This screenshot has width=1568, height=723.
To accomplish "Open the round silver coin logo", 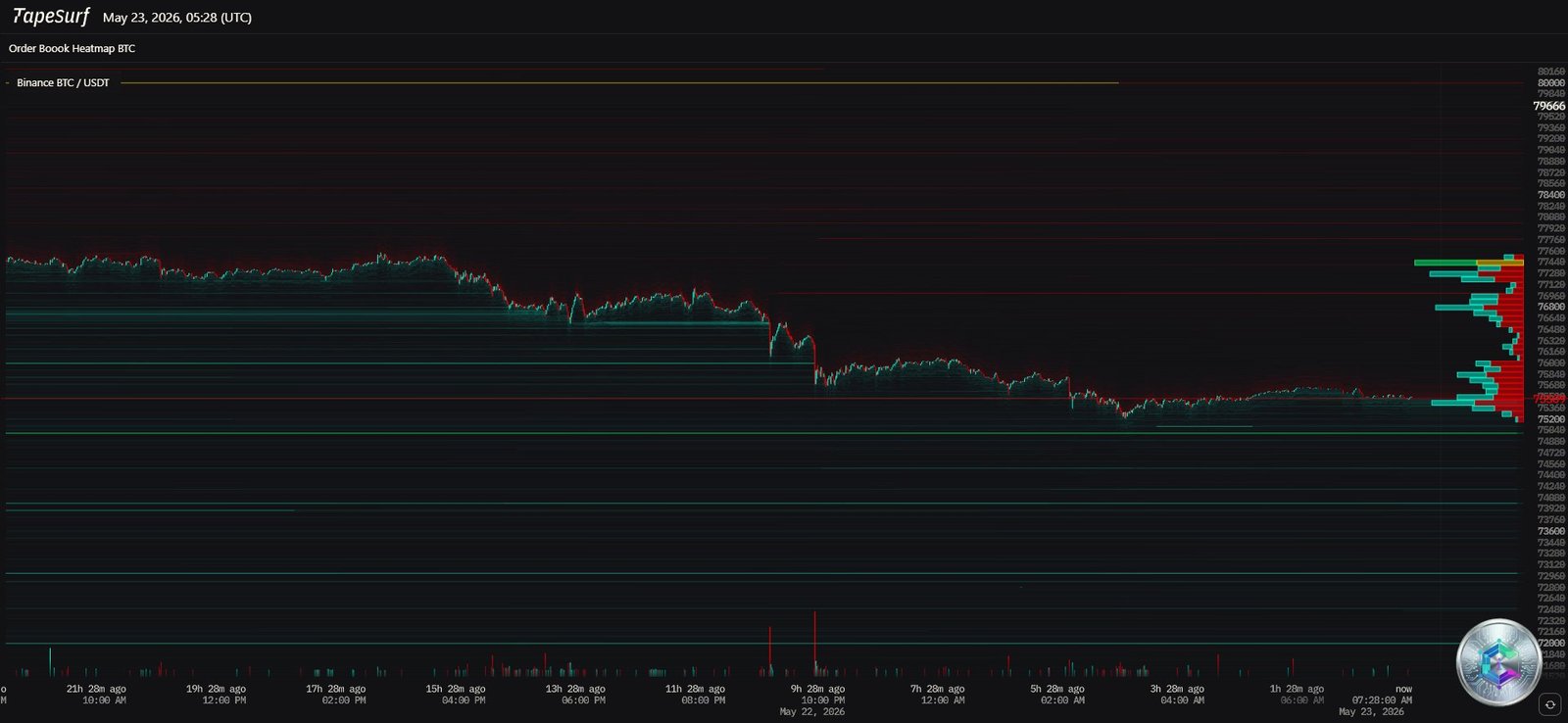I will pos(1498,662).
